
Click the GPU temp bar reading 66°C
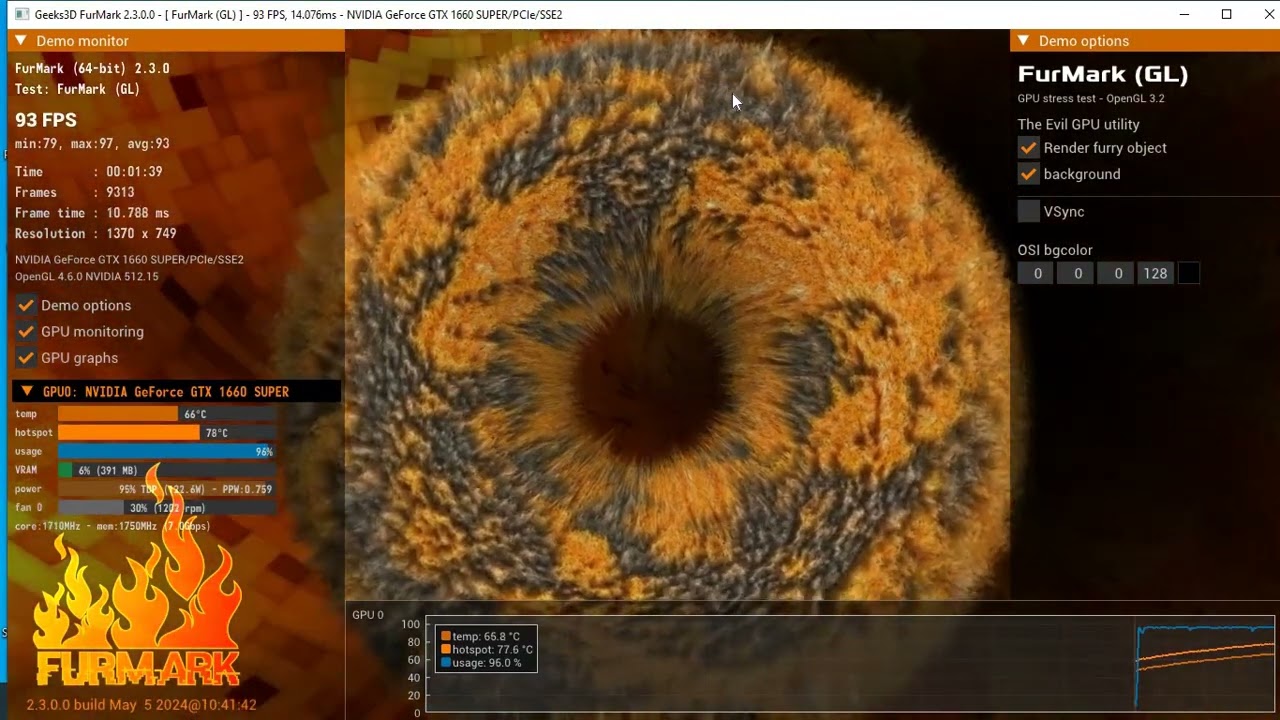167,414
